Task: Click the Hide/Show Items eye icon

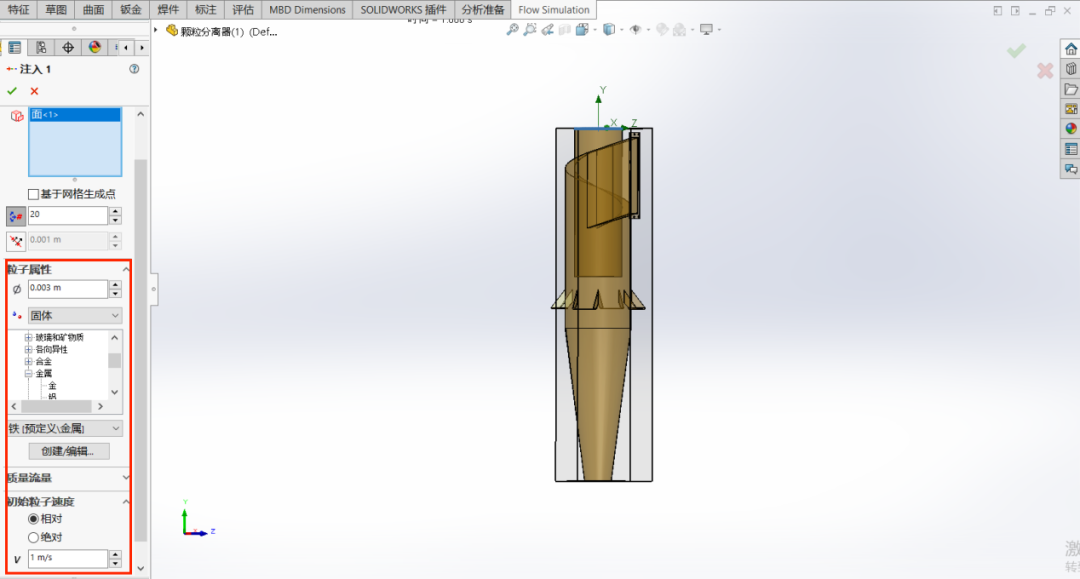Action: point(636,30)
